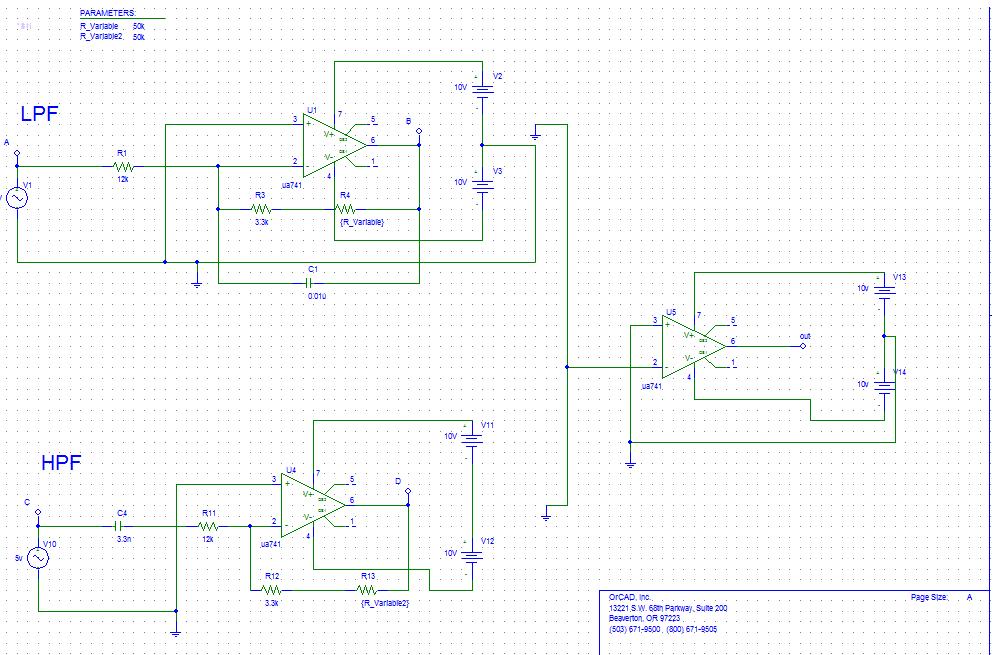Select port marker D
Image resolution: width=996 pixels, height=655 pixels.
(x=408, y=491)
